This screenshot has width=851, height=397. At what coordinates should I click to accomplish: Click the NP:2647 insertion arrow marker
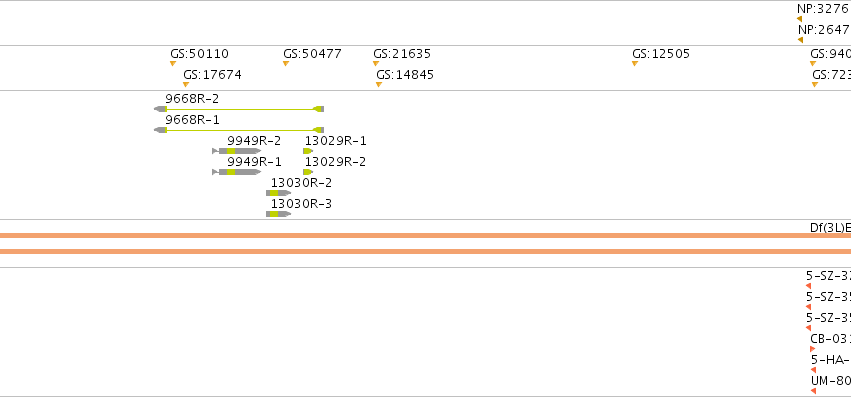801,40
